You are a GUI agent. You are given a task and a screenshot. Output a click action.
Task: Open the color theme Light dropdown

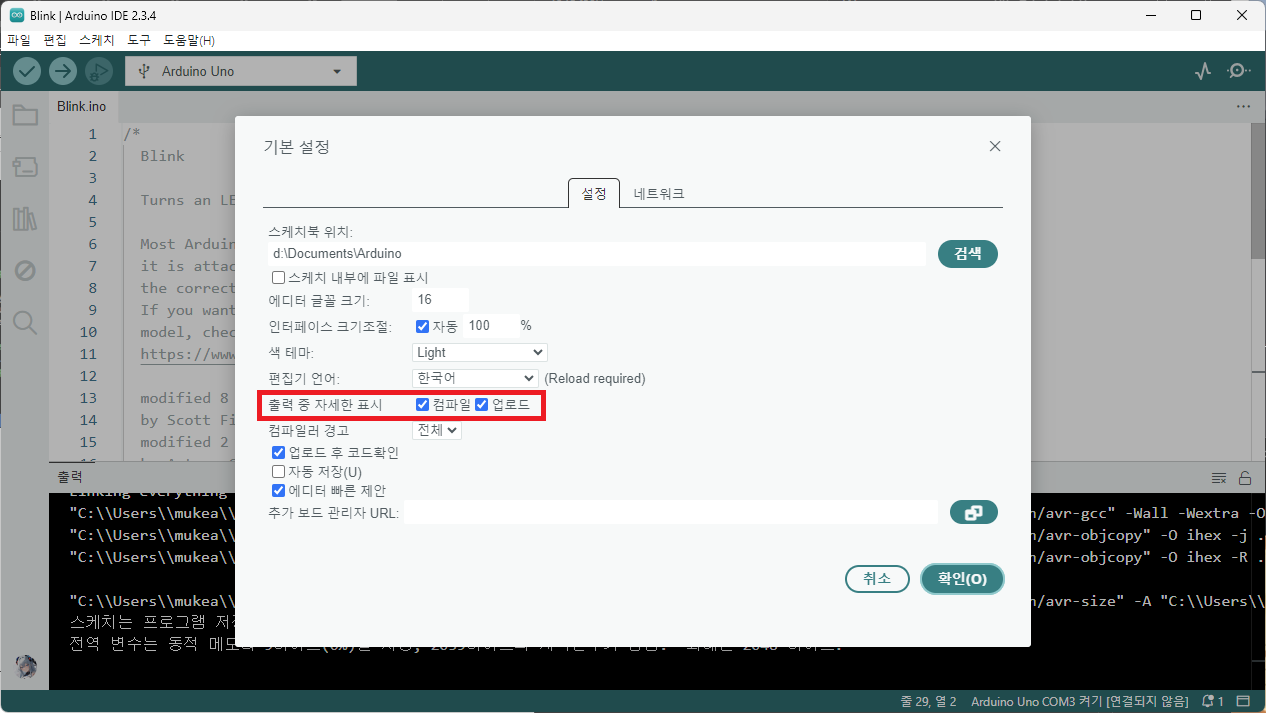pyautogui.click(x=480, y=352)
